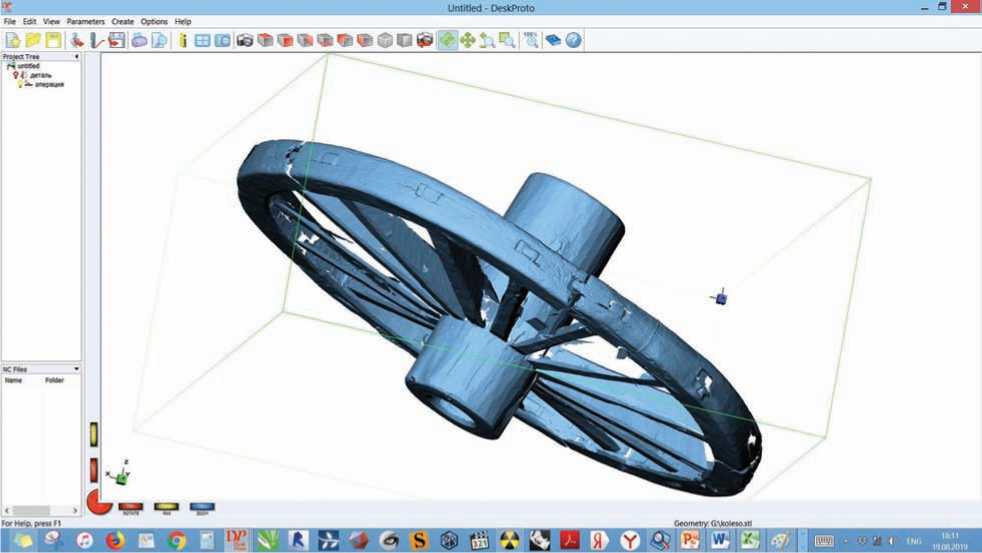The height and width of the screenshot is (553, 982).
Task: Click the ENG language indicator in tray
Action: tap(914, 541)
